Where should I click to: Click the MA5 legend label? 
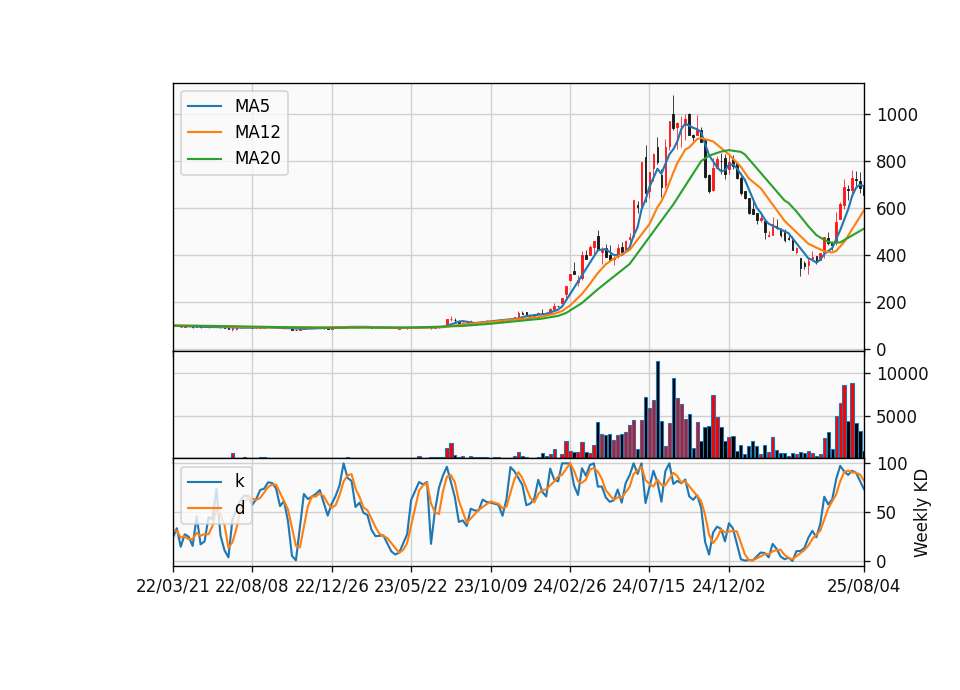click(252, 106)
